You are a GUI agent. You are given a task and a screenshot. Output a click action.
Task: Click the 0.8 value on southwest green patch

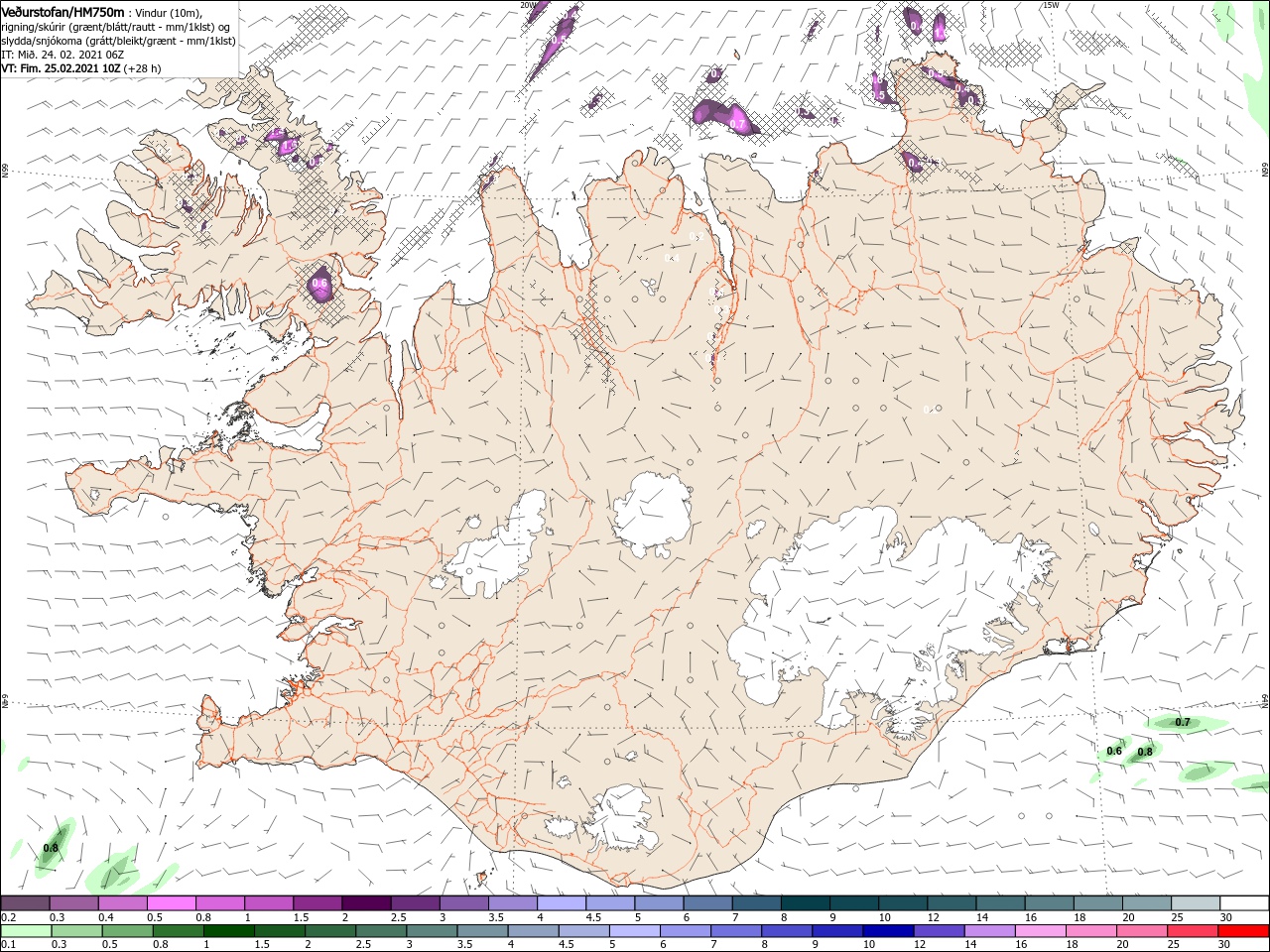(51, 848)
